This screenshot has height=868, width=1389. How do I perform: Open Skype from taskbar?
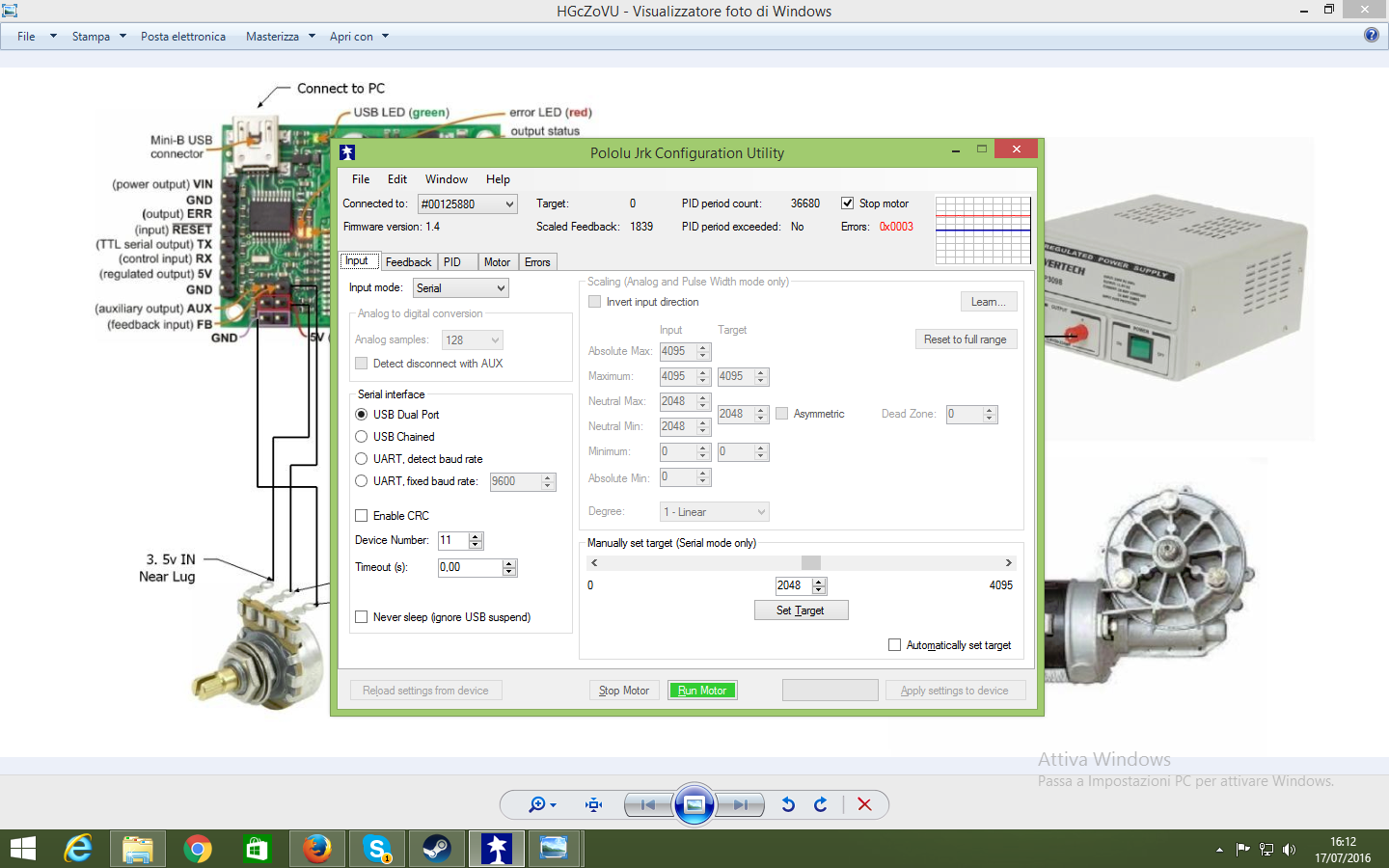coord(376,849)
